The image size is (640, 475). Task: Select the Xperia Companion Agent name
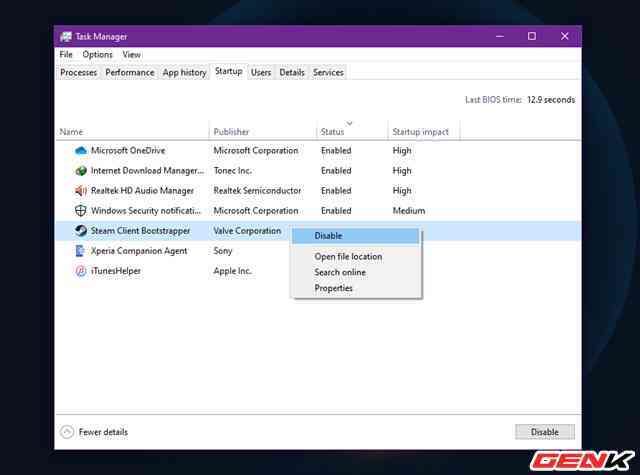click(139, 251)
